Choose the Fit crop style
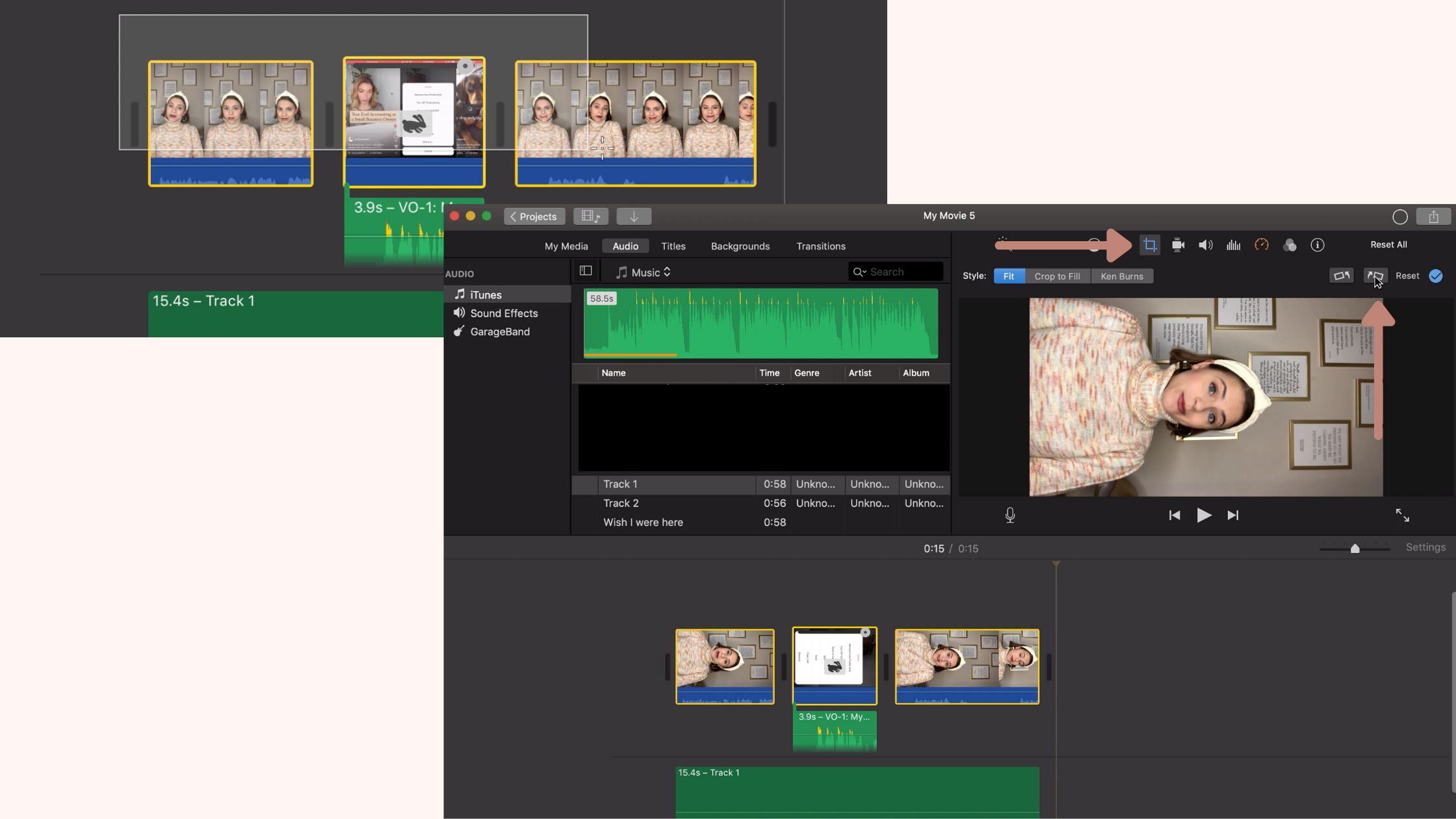1456x819 pixels. (1009, 276)
